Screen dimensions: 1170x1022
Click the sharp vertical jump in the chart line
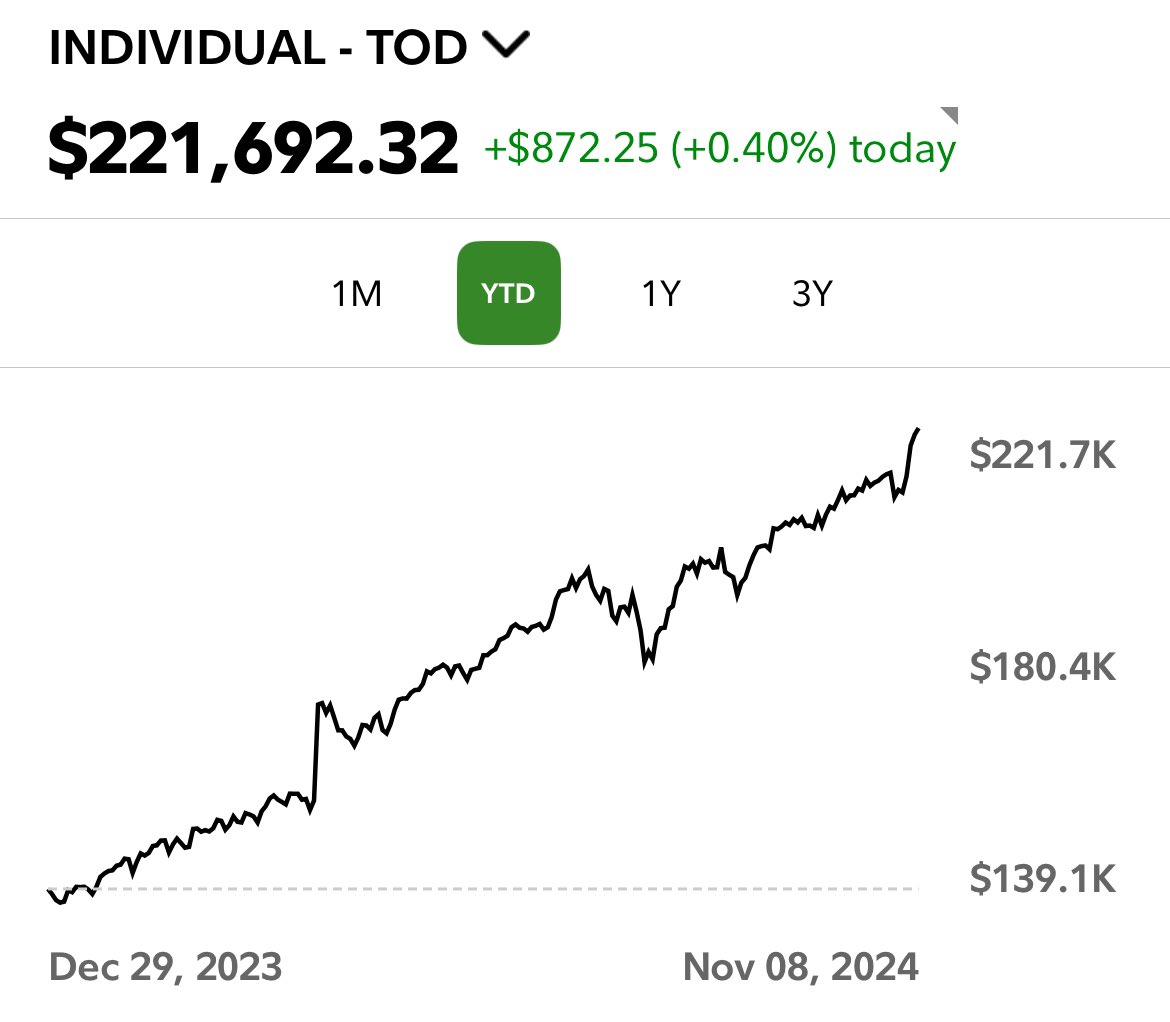point(316,750)
